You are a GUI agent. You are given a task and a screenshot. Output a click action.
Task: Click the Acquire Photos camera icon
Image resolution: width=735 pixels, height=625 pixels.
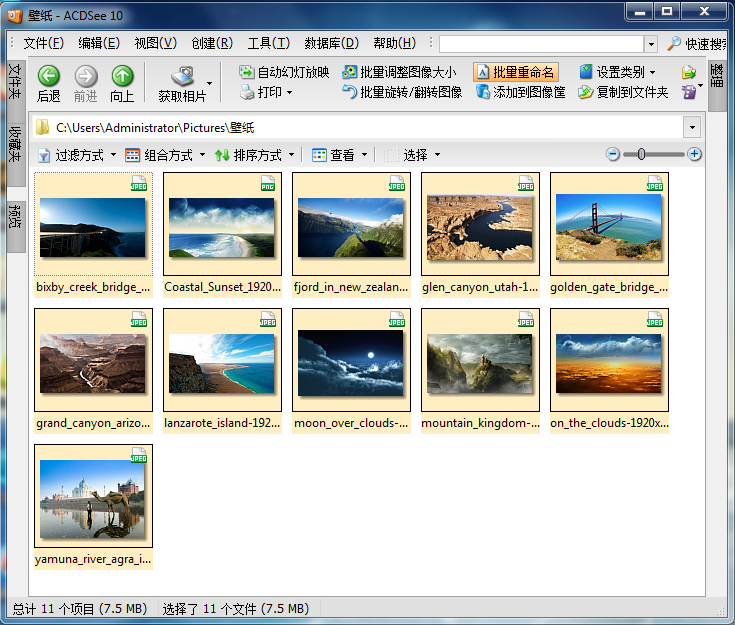pos(182,76)
